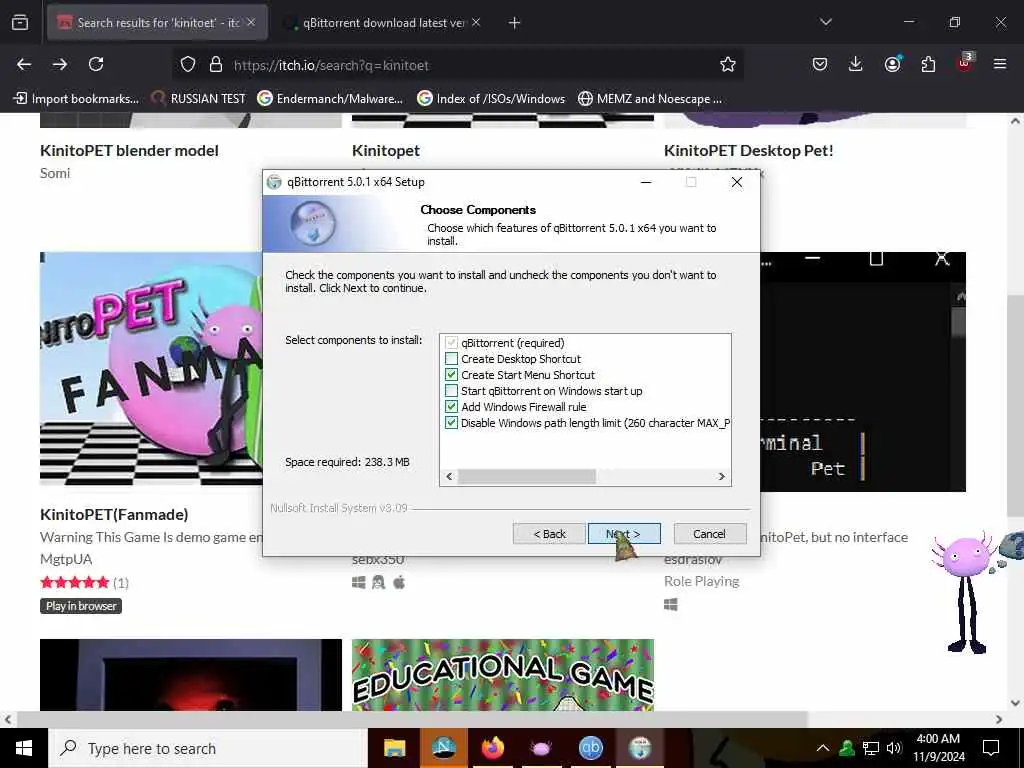Click components list left scroll arrow
Image resolution: width=1024 pixels, height=768 pixels.
coord(449,477)
